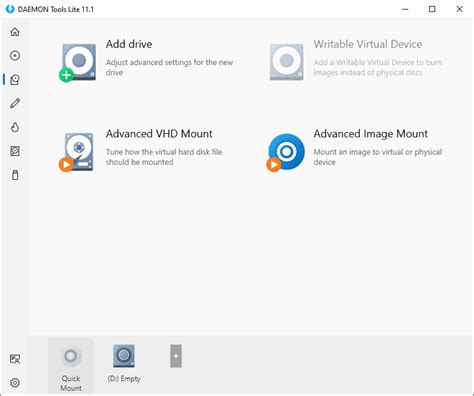Click the Add drive icon
The width and height of the screenshot is (474, 396).
[x=78, y=62]
